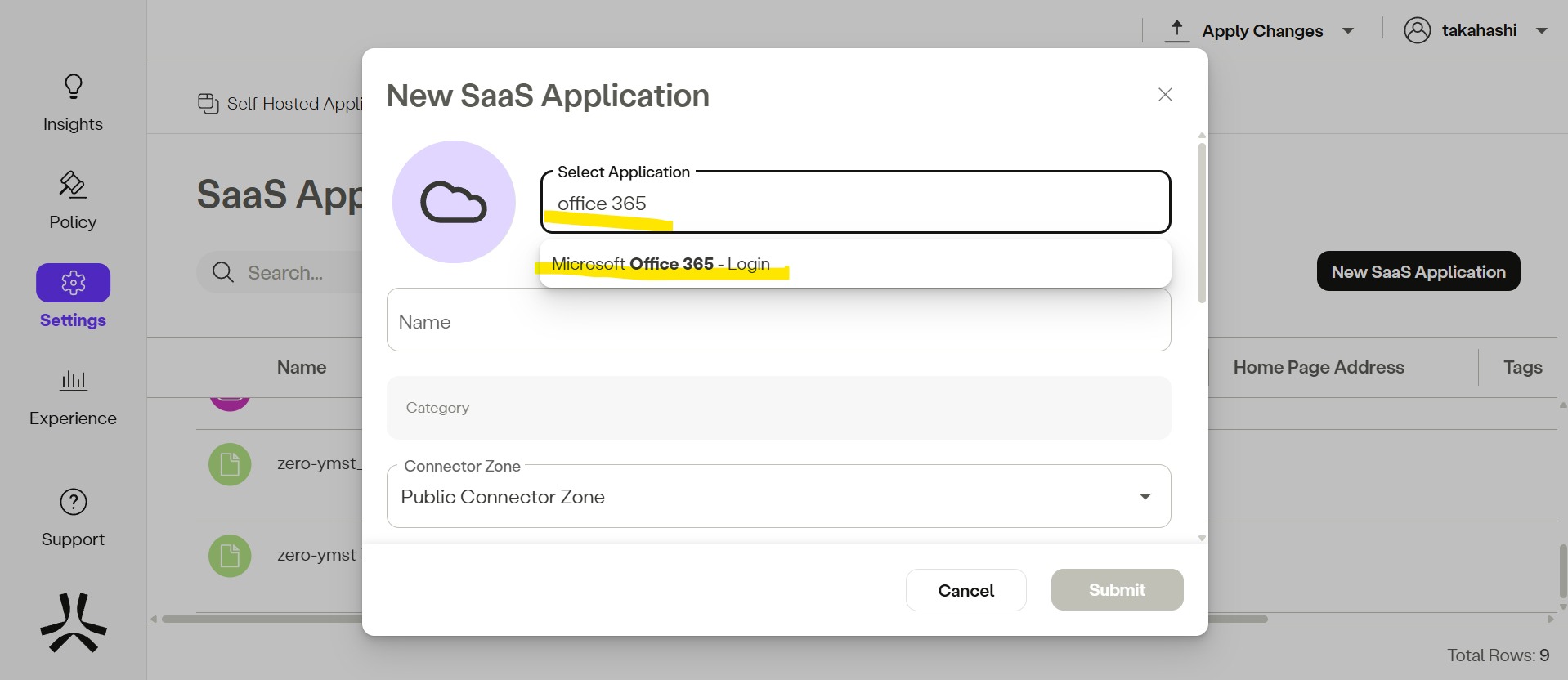Screen dimensions: 1568x680
Task: Click the purple cloud application icon
Action: (454, 202)
